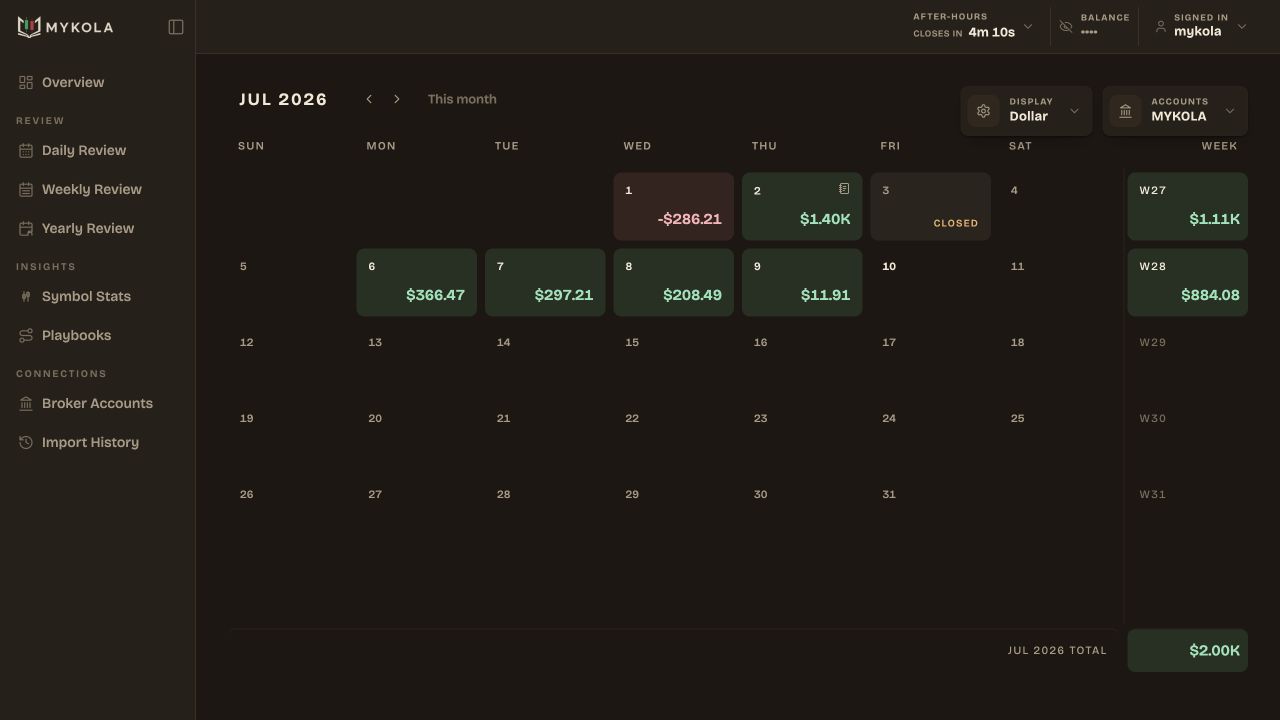
Task: Click the W31 week label
Action: [1153, 494]
